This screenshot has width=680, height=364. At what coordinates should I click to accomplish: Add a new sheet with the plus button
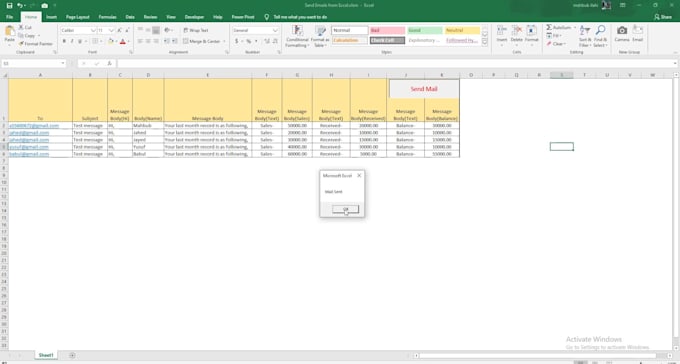pyautogui.click(x=72, y=355)
